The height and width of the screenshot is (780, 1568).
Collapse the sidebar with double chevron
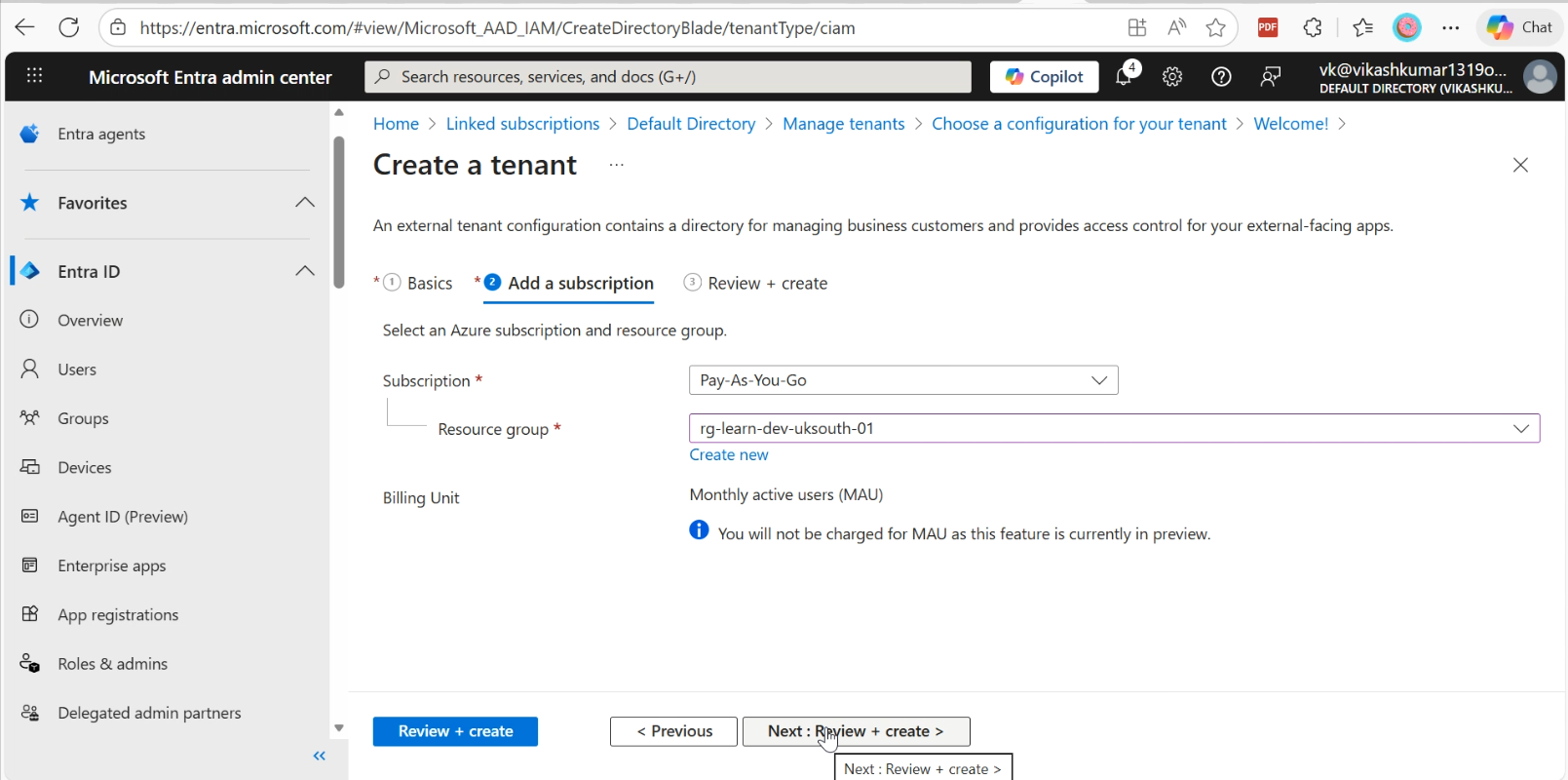coord(320,756)
